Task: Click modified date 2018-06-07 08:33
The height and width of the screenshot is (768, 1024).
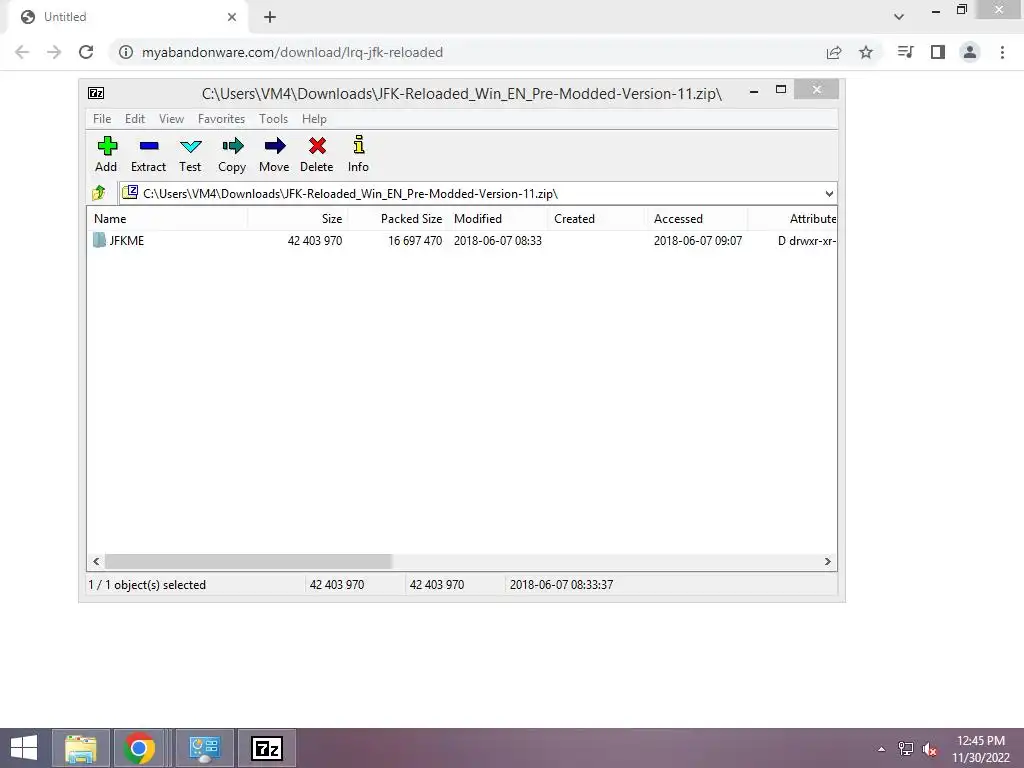Action: pyautogui.click(x=498, y=240)
